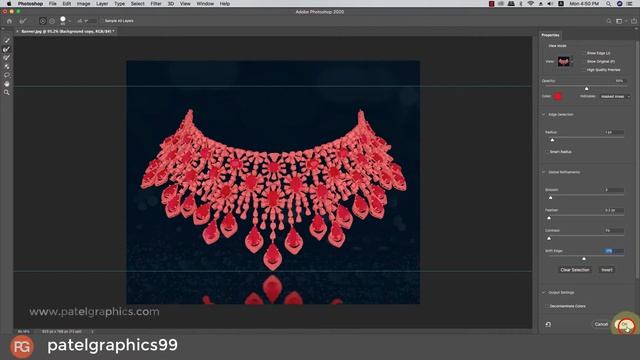The width and height of the screenshot is (640, 360).
Task: Select the Hand tool
Action: coord(7,84)
